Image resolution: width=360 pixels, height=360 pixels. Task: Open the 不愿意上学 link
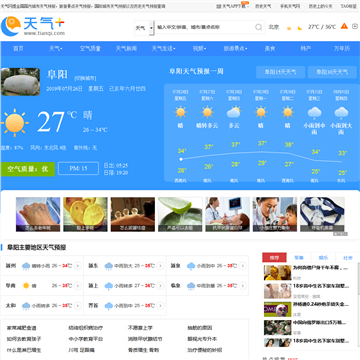140,328
